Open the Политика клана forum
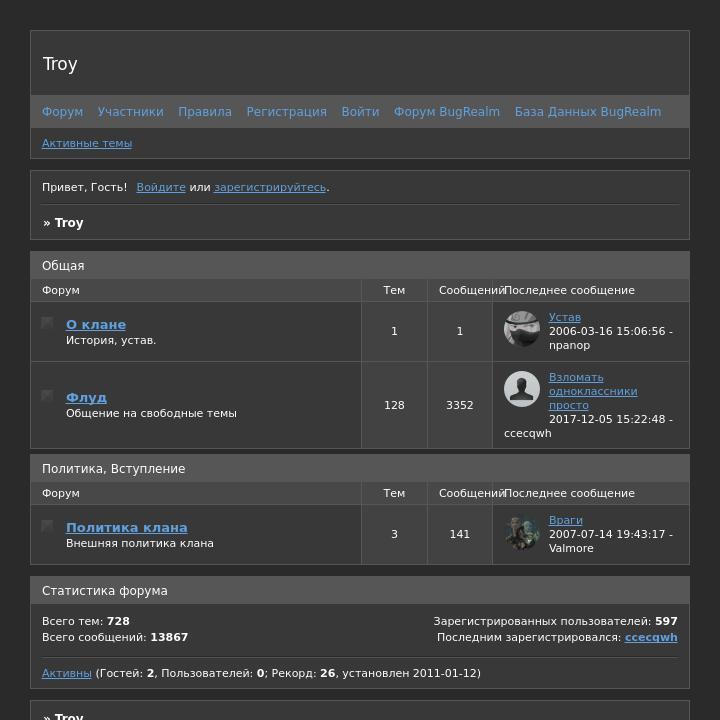The image size is (720, 720). [127, 528]
